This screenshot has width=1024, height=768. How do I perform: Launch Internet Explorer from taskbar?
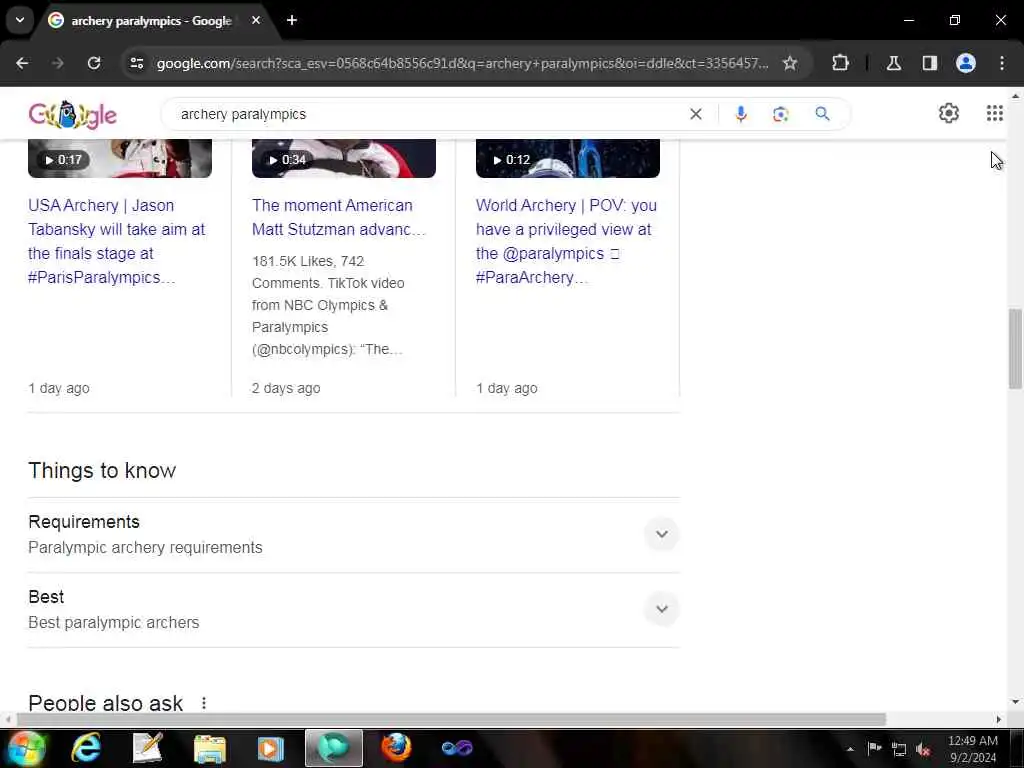tap(86, 748)
